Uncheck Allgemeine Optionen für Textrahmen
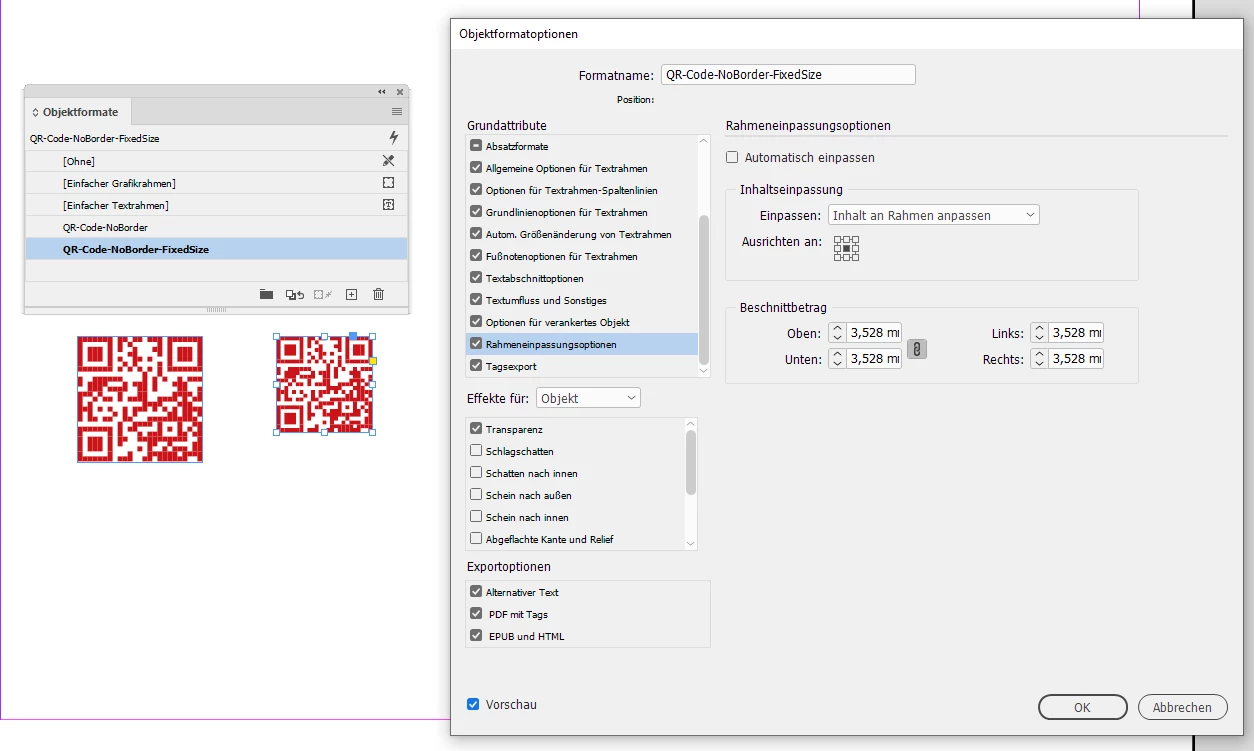Screen dimensions: 1254x751 click(476, 168)
